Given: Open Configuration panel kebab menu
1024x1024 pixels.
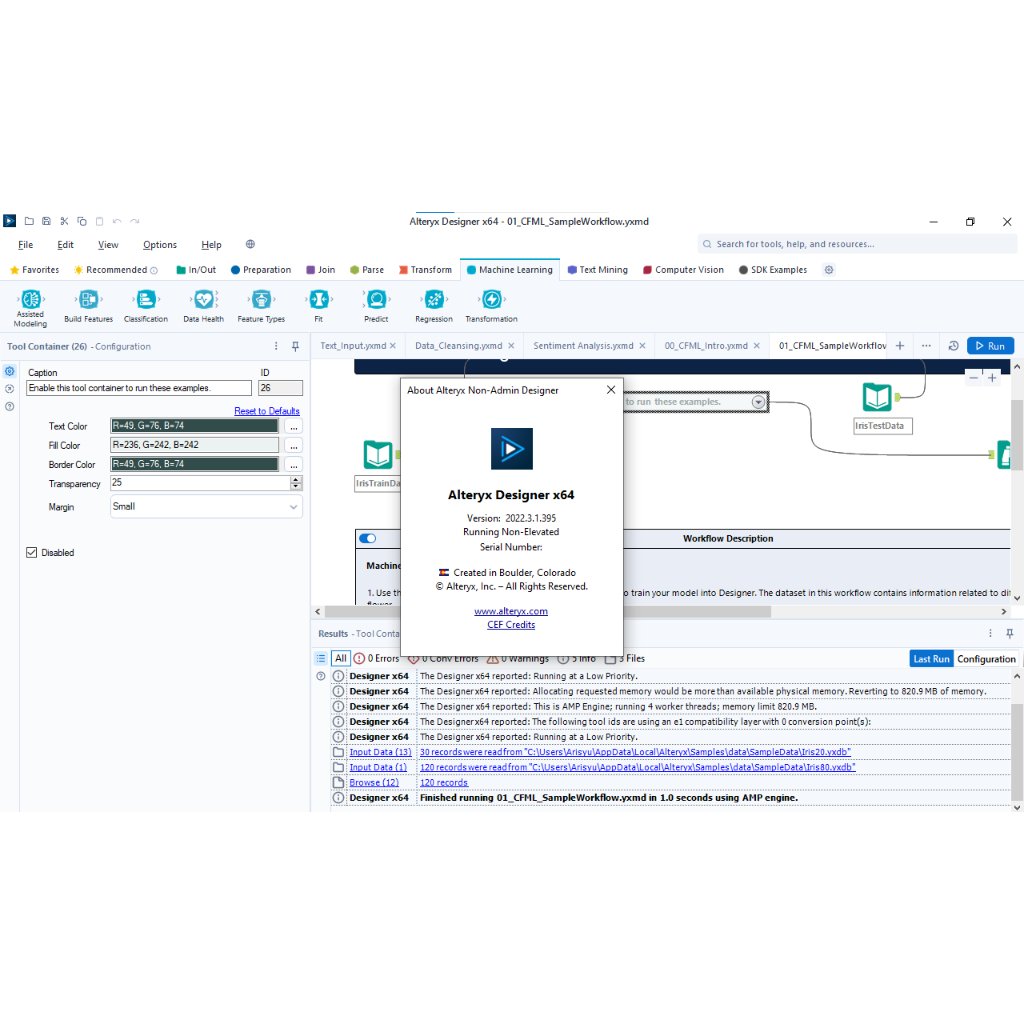Looking at the screenshot, I should 276,346.
